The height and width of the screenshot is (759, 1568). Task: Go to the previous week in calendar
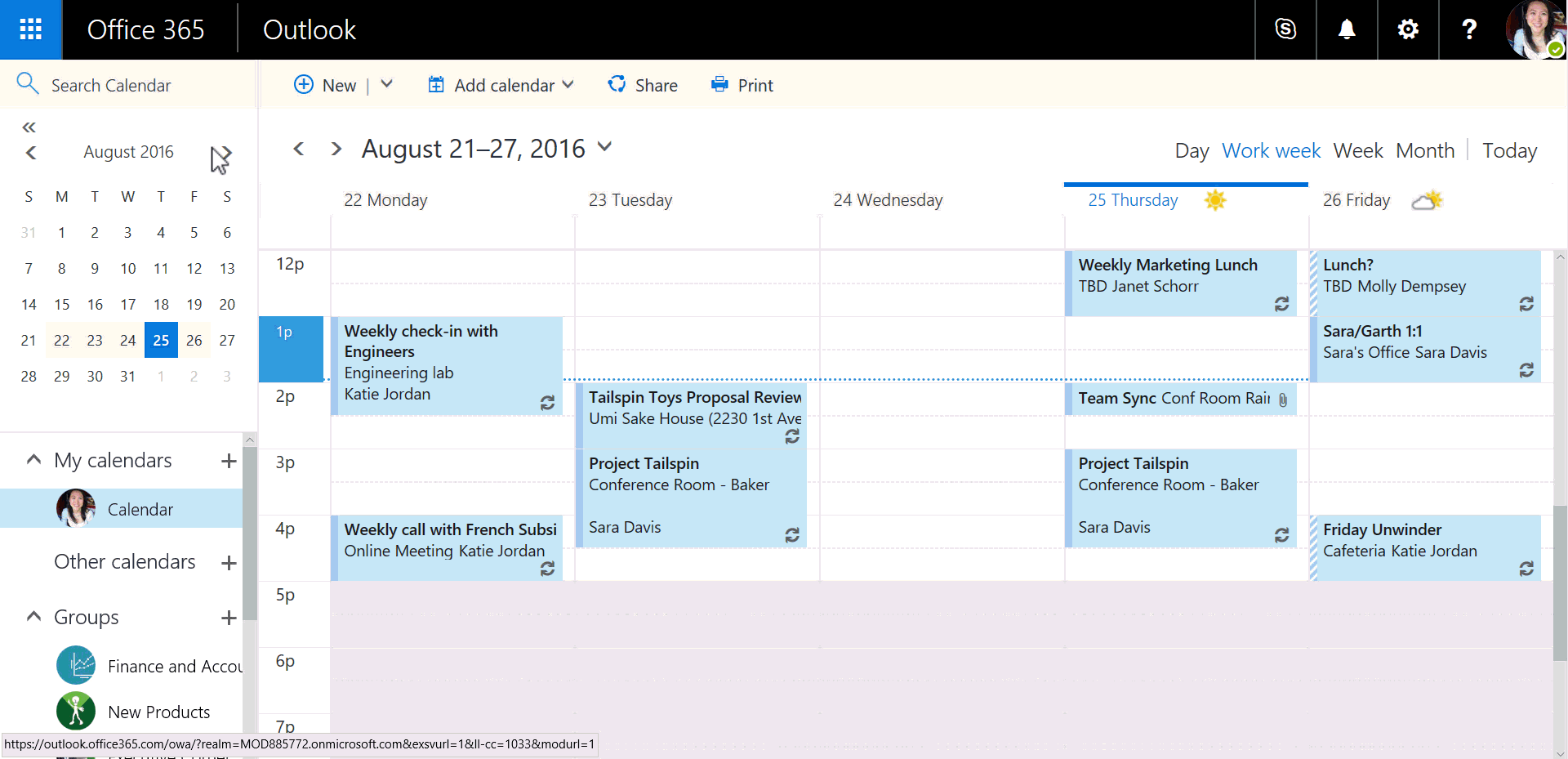[x=299, y=149]
